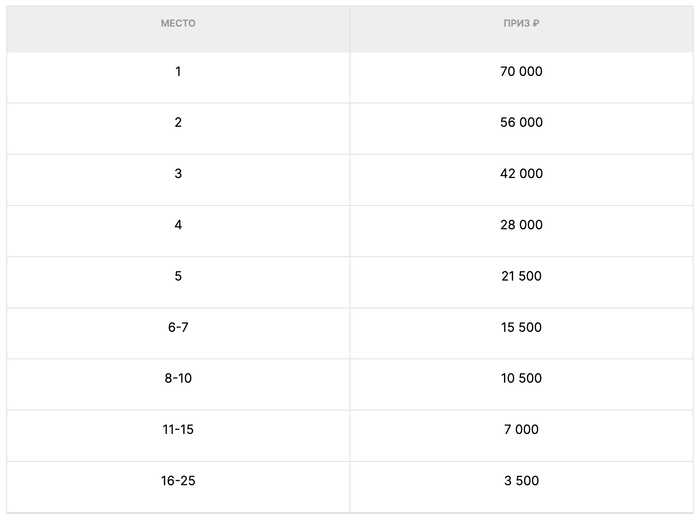Click the 28 000 prize value
The width and height of the screenshot is (700, 519).
[521, 225]
